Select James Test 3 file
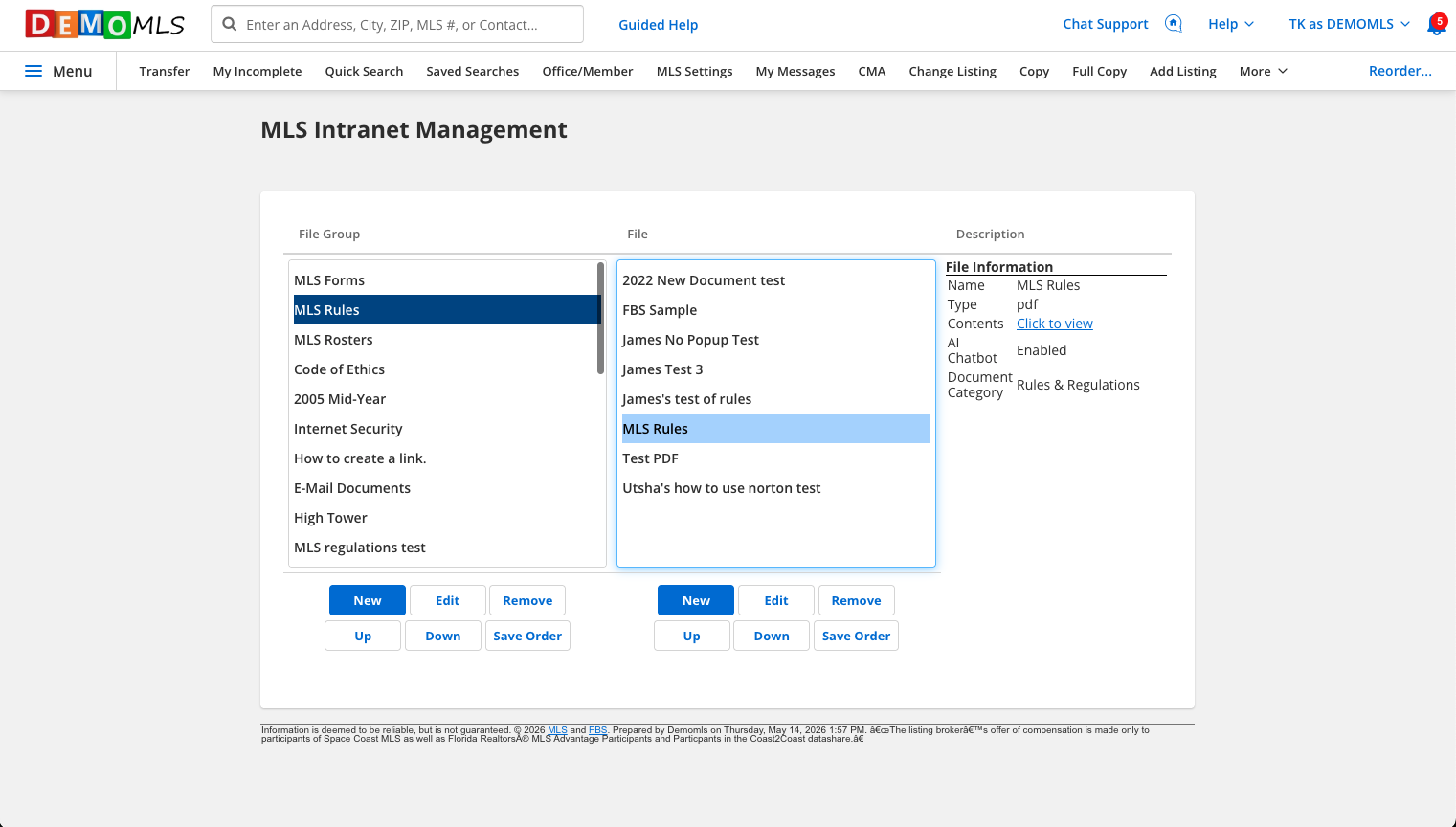The image size is (1456, 827). coord(776,369)
